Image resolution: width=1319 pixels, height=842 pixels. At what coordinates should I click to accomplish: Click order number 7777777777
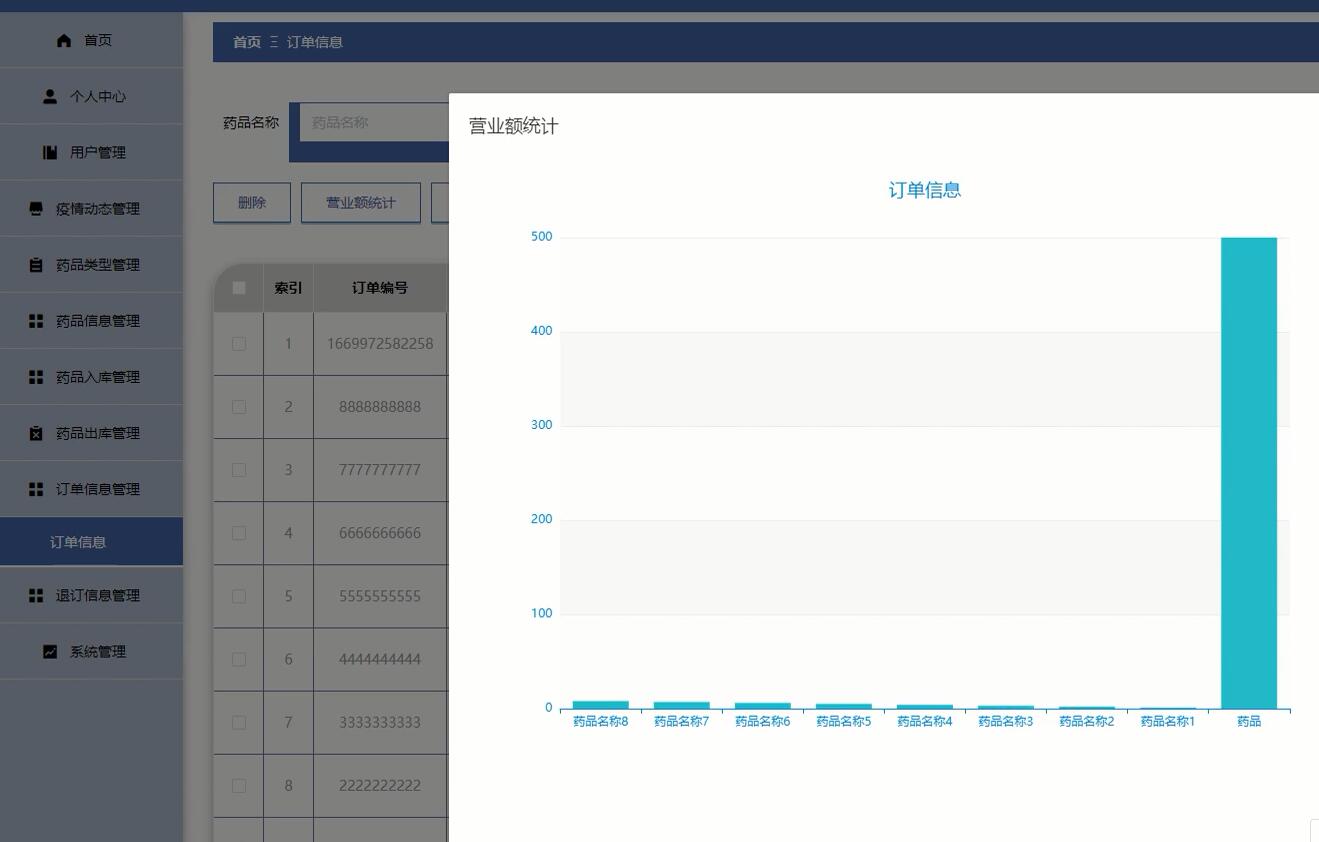click(x=380, y=470)
